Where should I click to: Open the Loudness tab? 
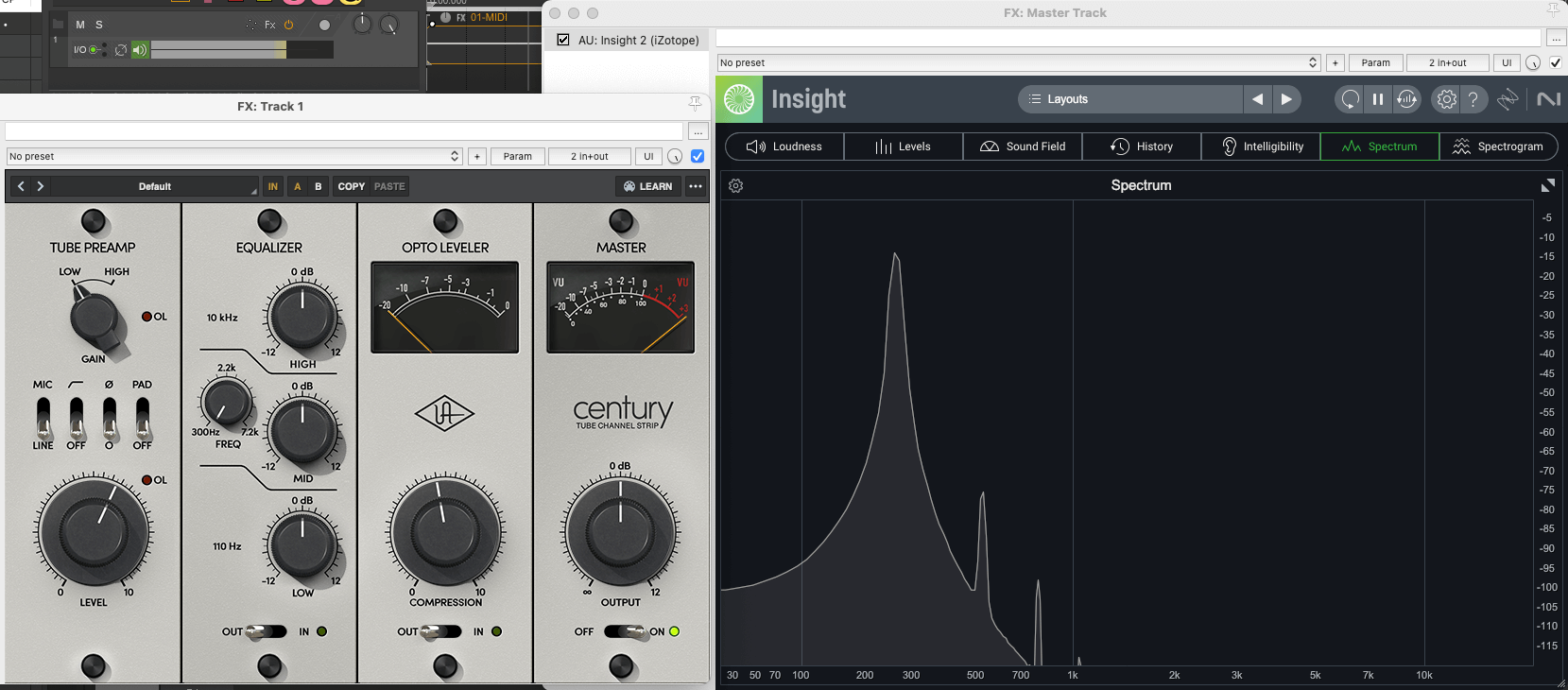pyautogui.click(x=784, y=147)
